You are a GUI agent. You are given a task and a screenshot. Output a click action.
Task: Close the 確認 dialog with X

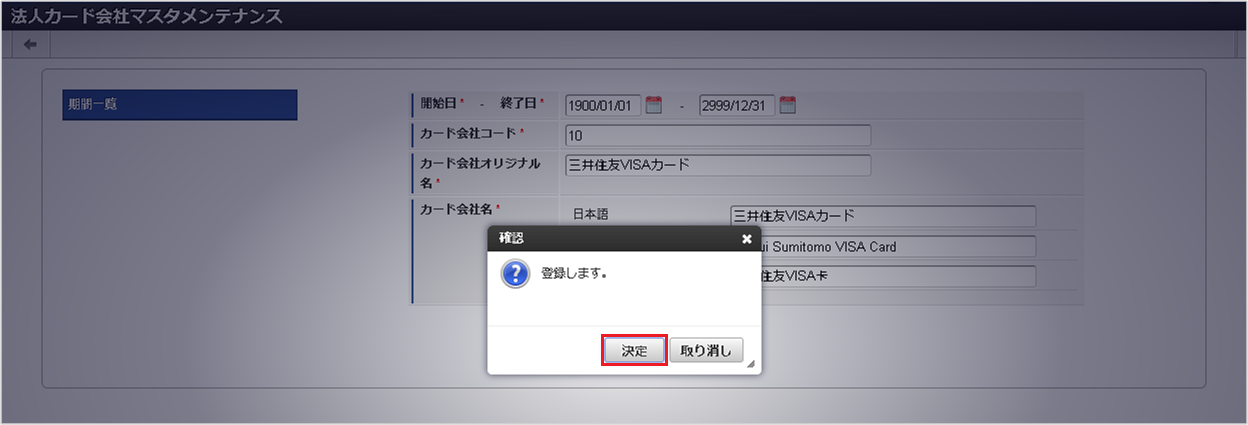coord(746,239)
